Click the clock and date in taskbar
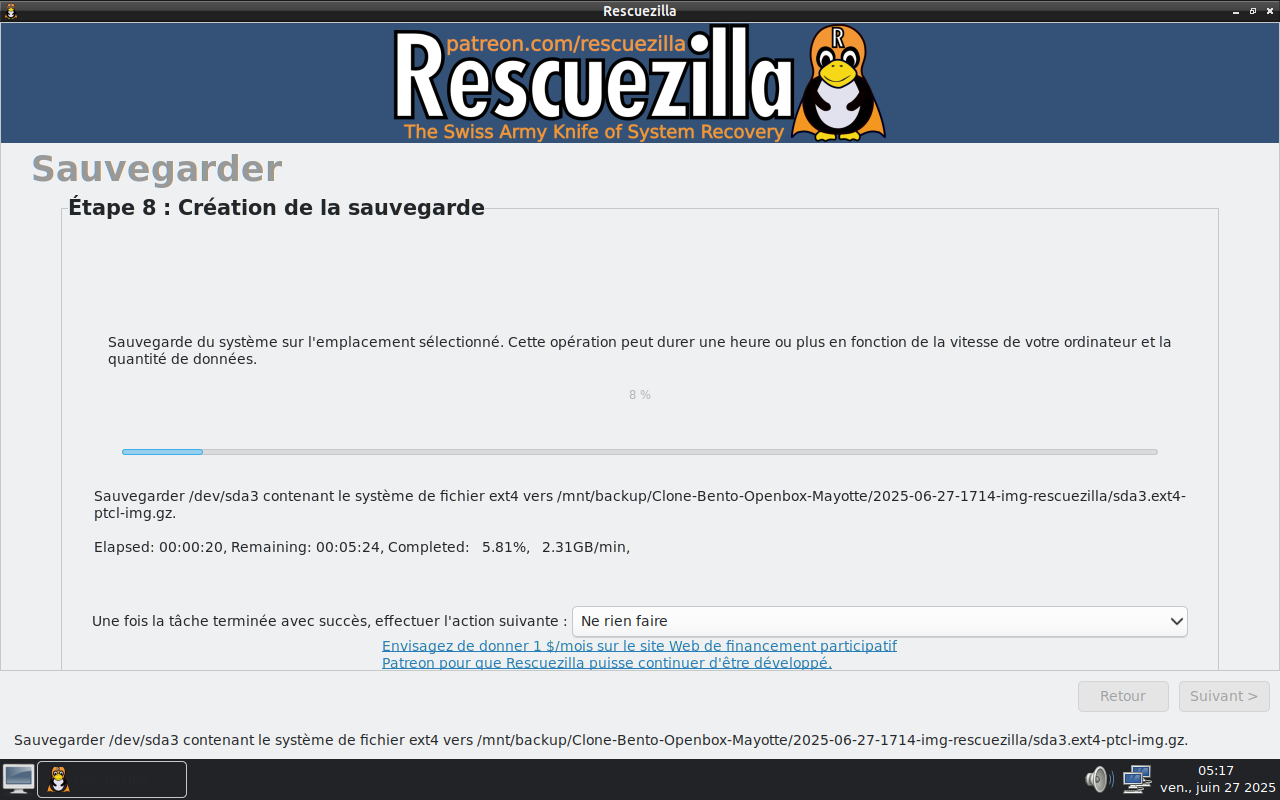The width and height of the screenshot is (1280, 800). pyautogui.click(x=1217, y=779)
